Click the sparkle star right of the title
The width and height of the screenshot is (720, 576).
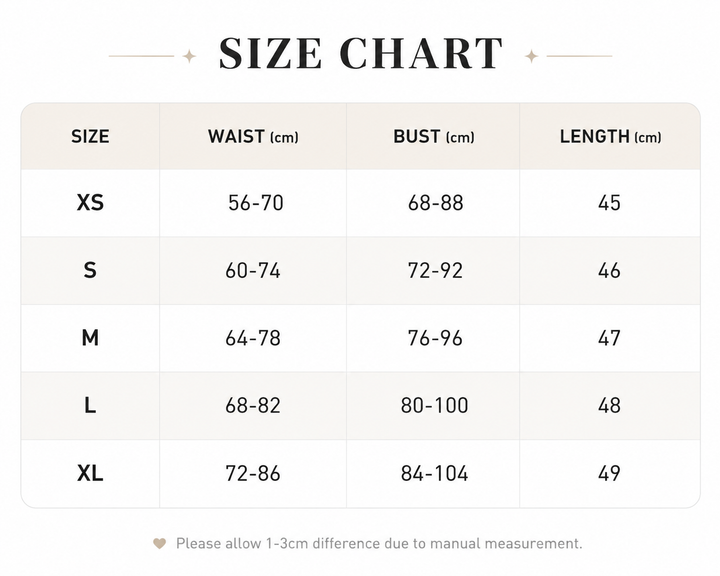(531, 56)
